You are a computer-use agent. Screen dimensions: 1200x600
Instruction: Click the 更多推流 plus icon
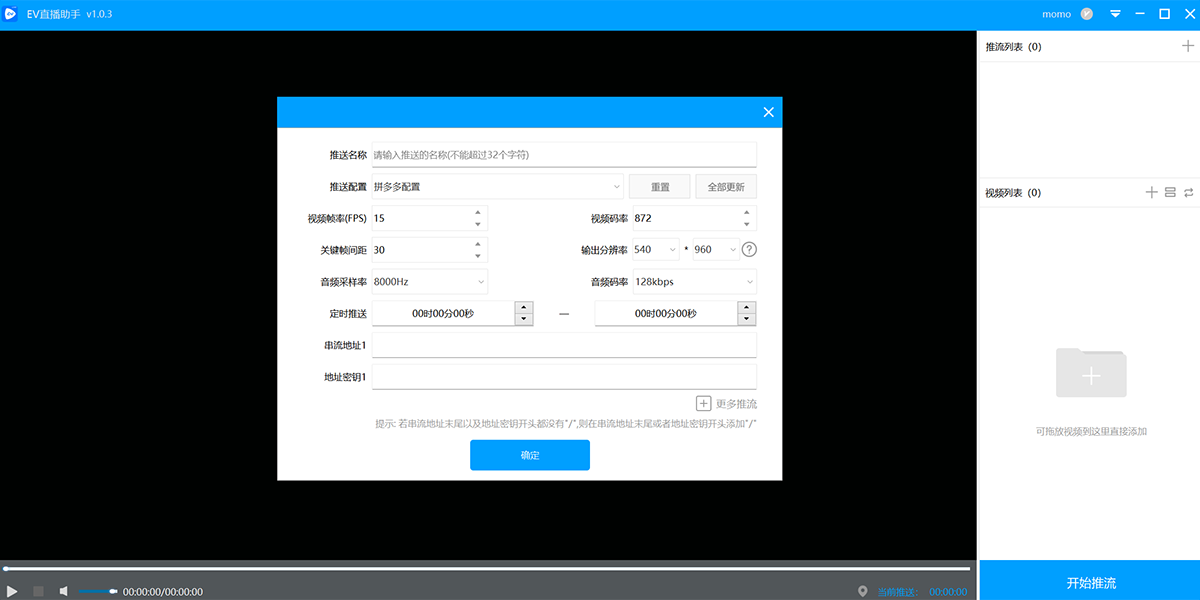[x=704, y=403]
